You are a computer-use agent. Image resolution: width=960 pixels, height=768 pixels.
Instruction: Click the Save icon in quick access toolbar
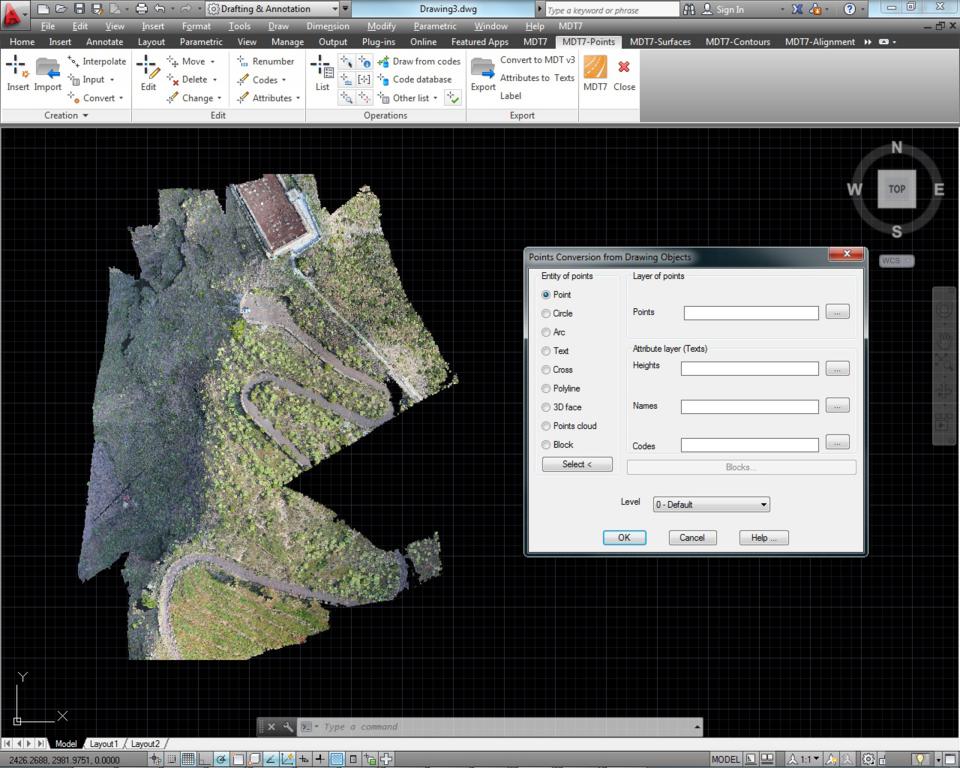click(x=80, y=9)
